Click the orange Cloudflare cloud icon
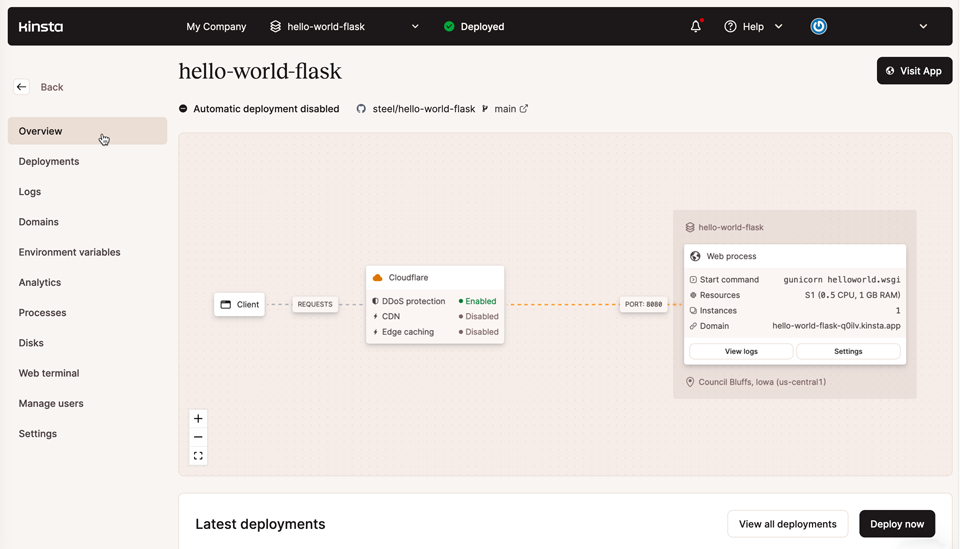 (x=378, y=278)
